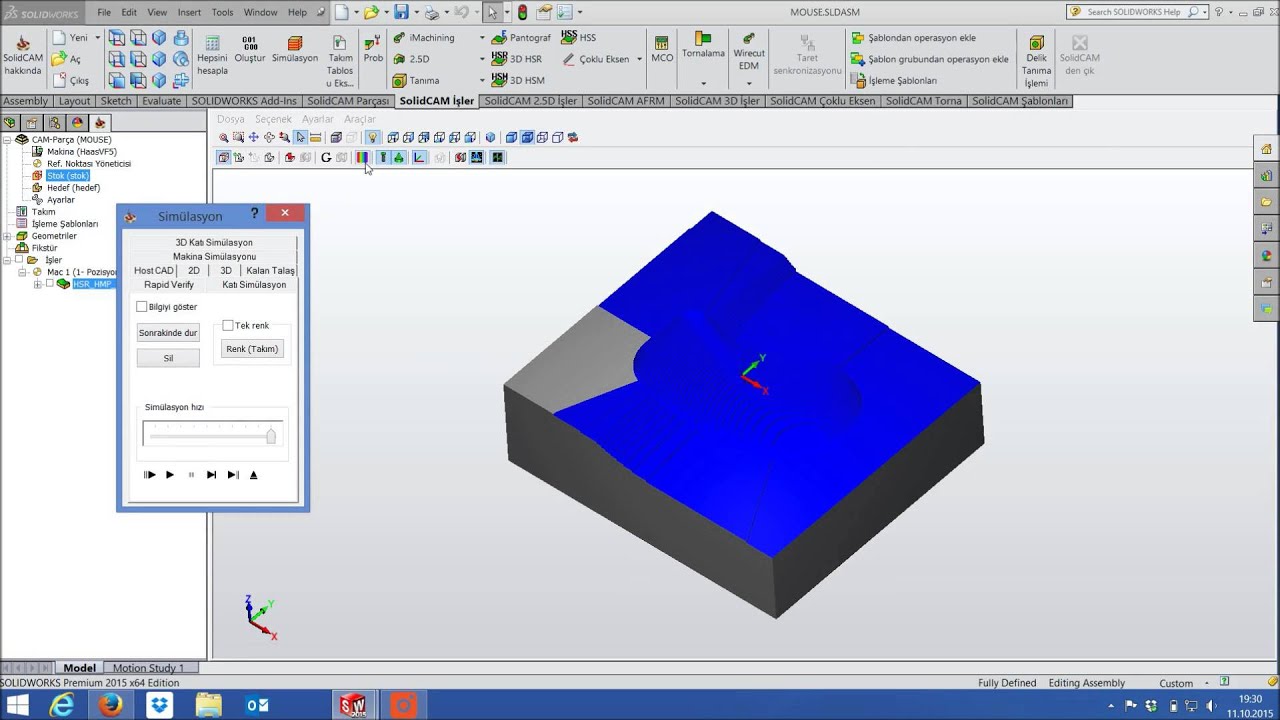Select Wirecut EDM operation

pyautogui.click(x=749, y=52)
